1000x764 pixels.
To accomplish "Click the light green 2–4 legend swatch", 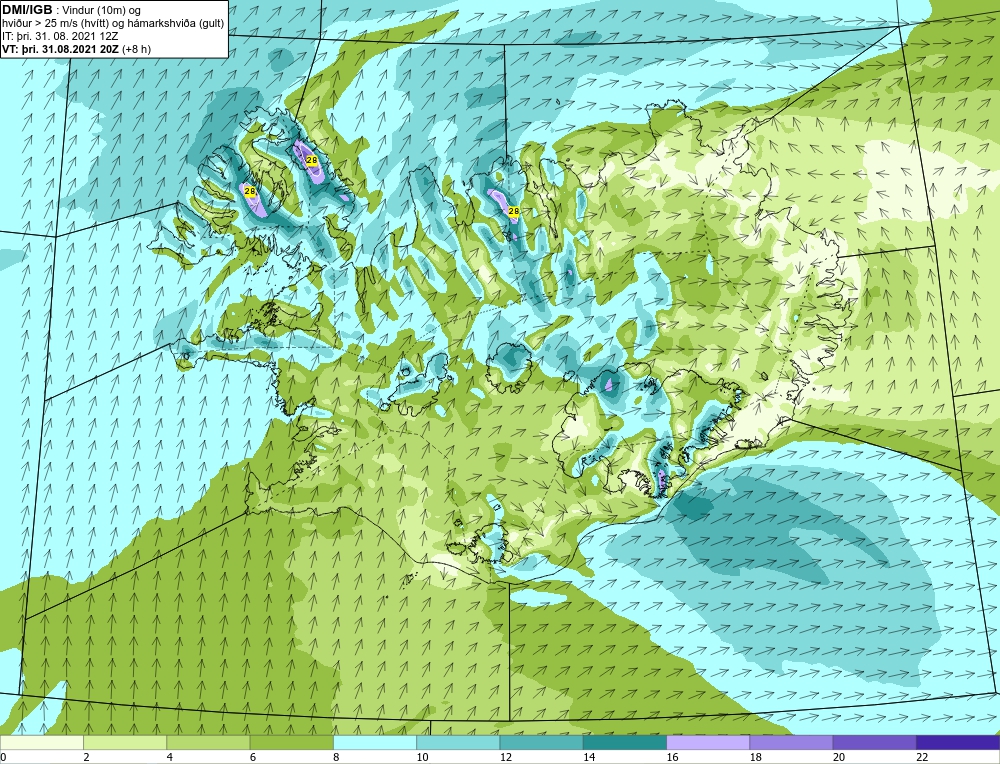I will click(125, 742).
